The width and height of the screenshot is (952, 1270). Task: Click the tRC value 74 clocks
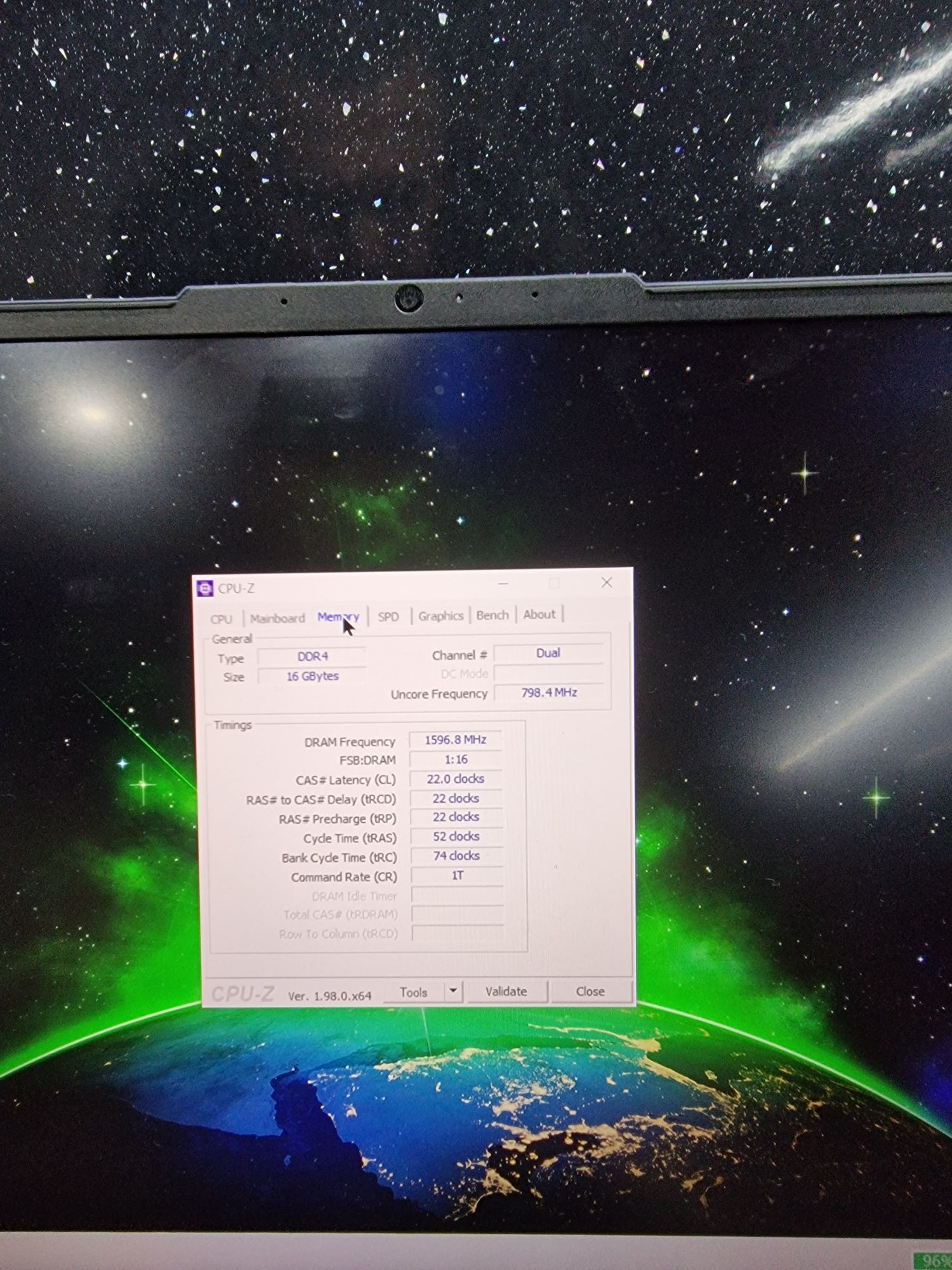tap(456, 856)
